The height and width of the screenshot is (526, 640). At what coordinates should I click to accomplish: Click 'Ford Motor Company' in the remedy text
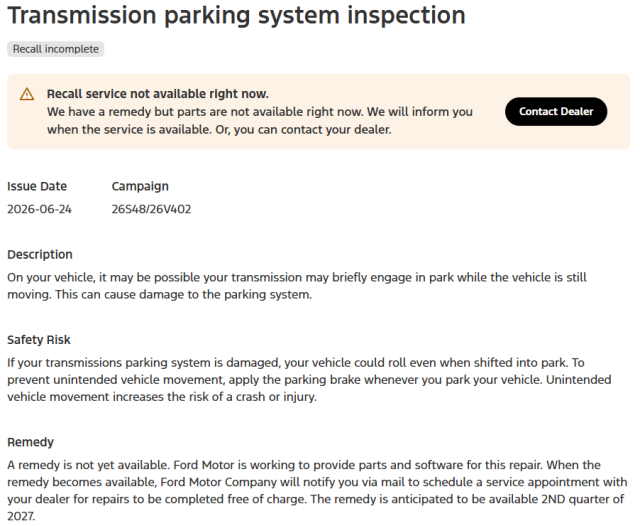pos(218,482)
